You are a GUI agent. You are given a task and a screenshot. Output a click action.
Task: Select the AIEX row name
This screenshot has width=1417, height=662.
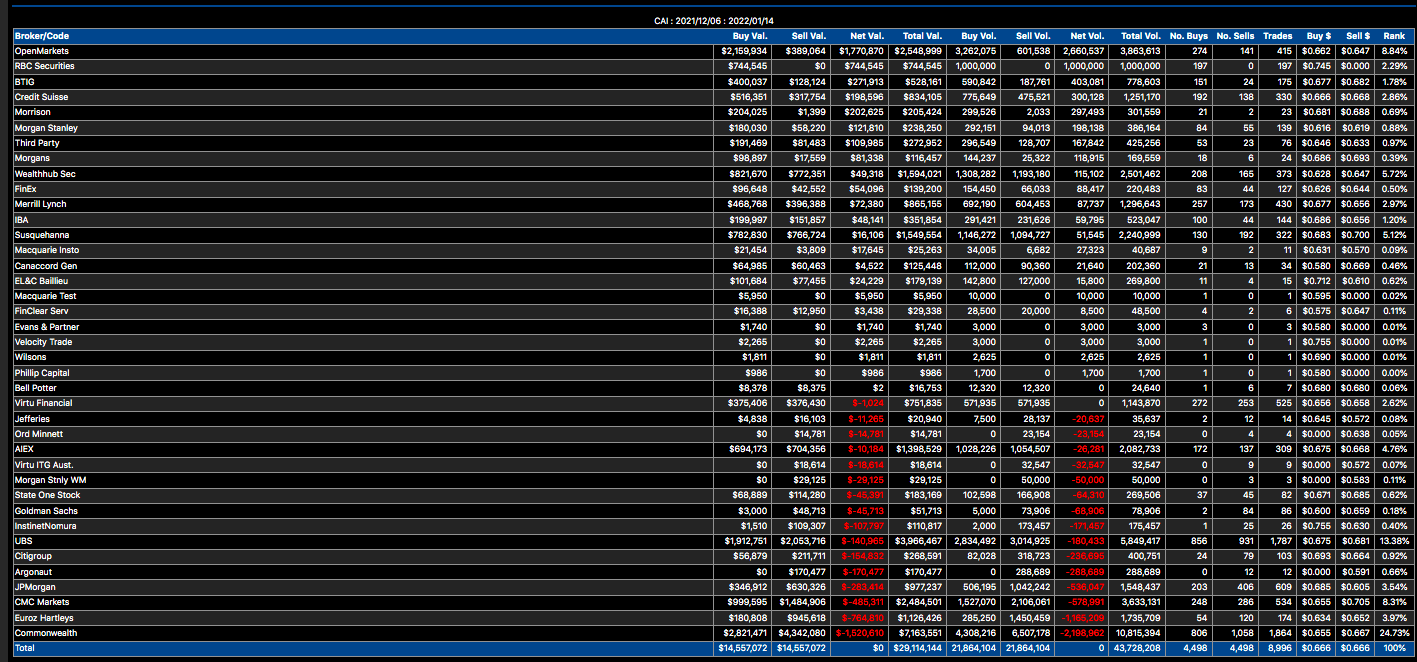[x=24, y=449]
